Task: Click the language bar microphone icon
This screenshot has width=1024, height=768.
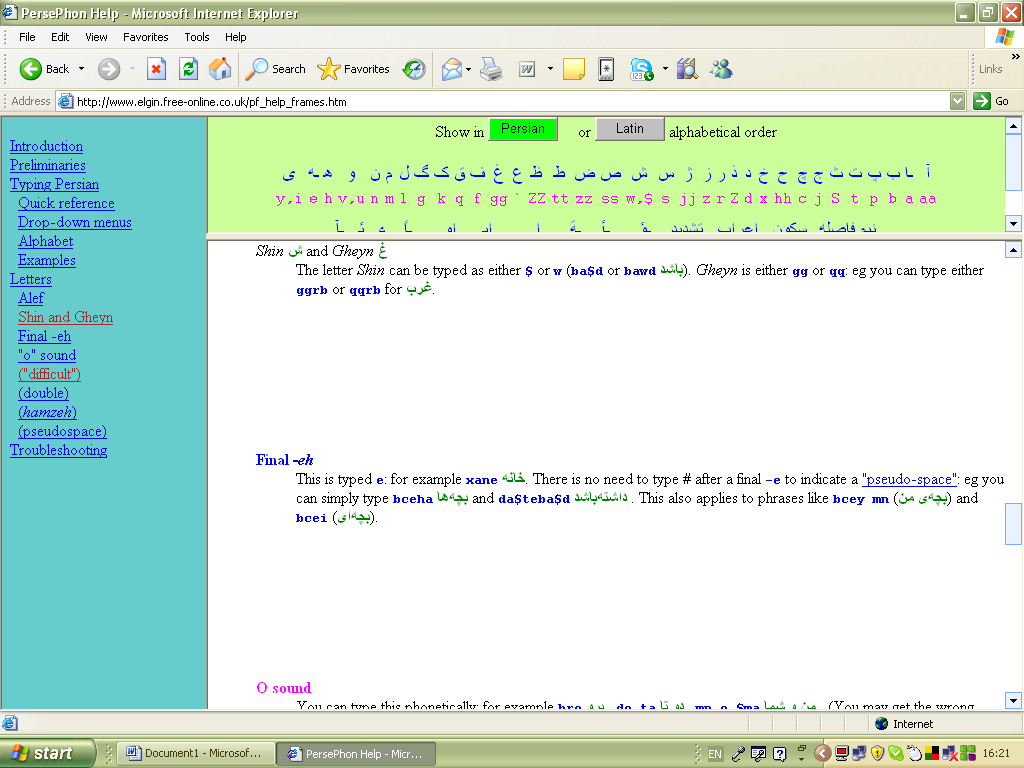Action: pyautogui.click(x=738, y=754)
